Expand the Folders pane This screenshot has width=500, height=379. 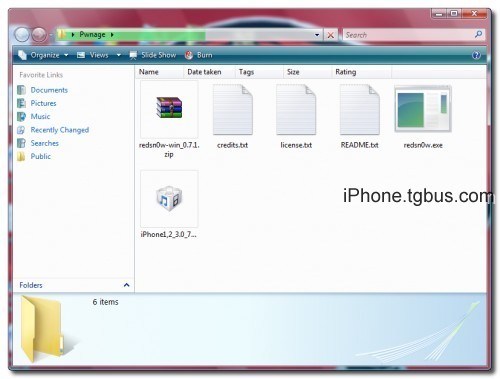coord(127,285)
